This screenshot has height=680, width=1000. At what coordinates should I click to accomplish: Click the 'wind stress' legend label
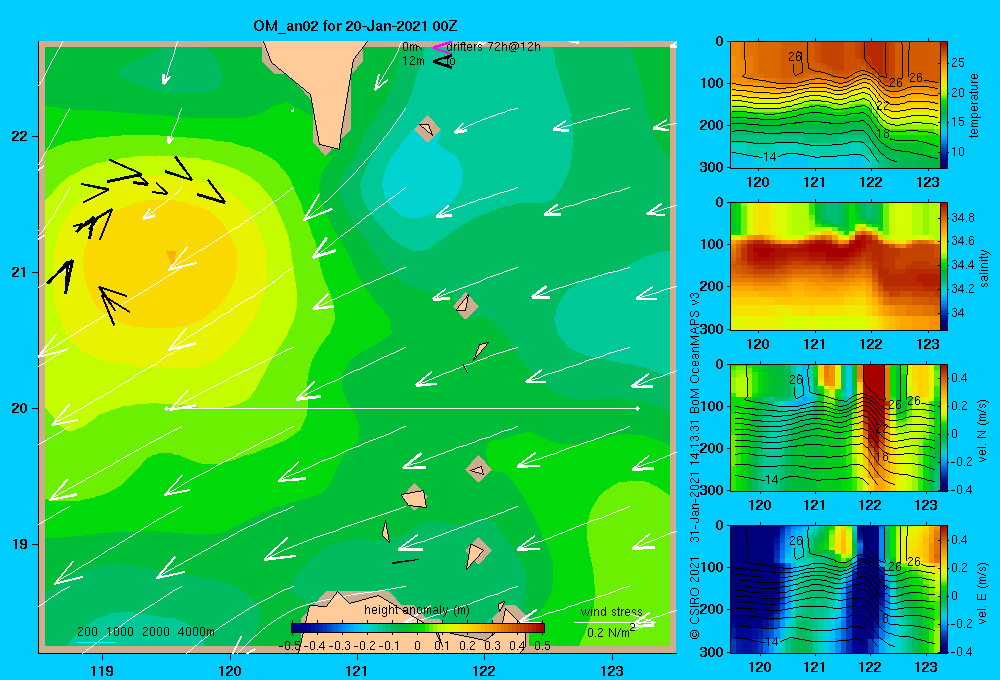(612, 612)
